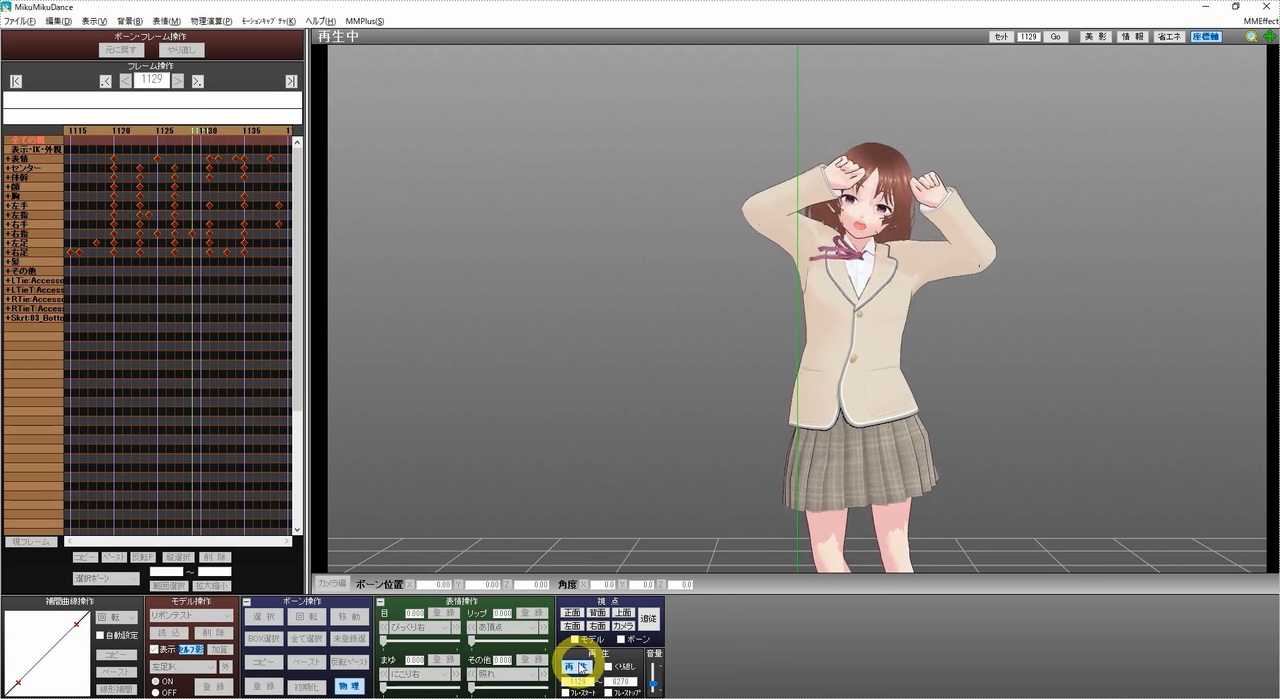Go to previous keyframe with .< button

(x=106, y=81)
